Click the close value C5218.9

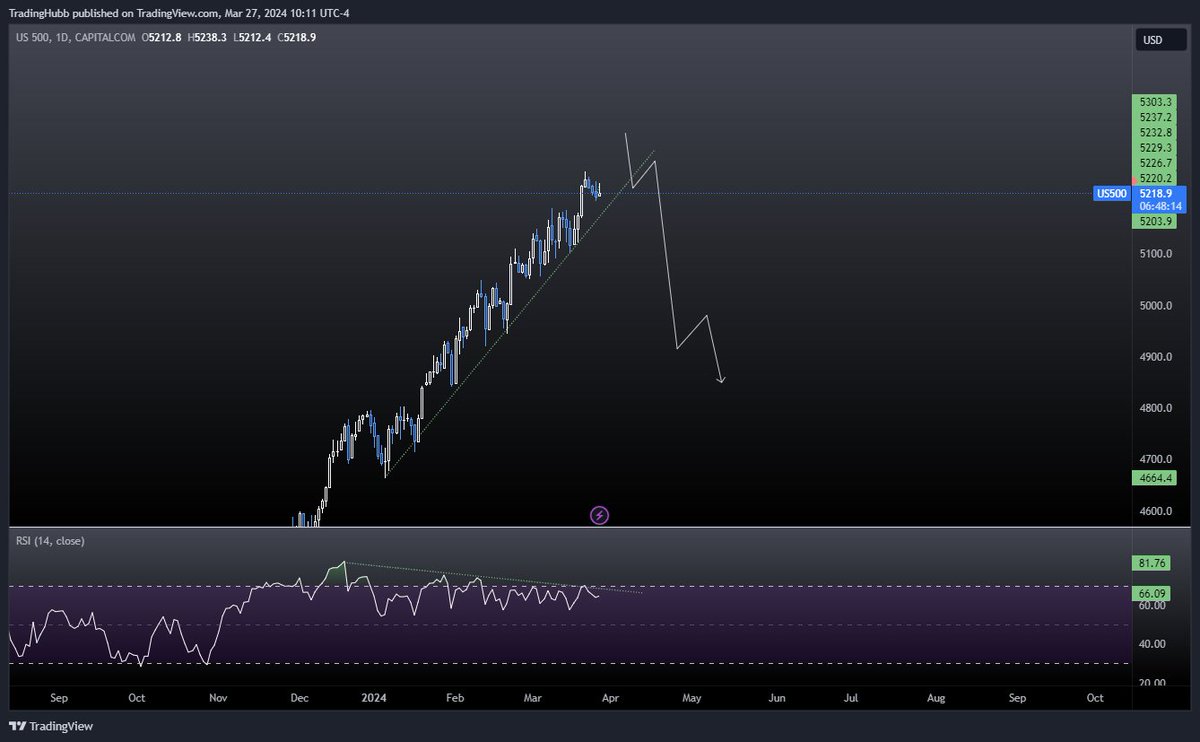coord(297,37)
